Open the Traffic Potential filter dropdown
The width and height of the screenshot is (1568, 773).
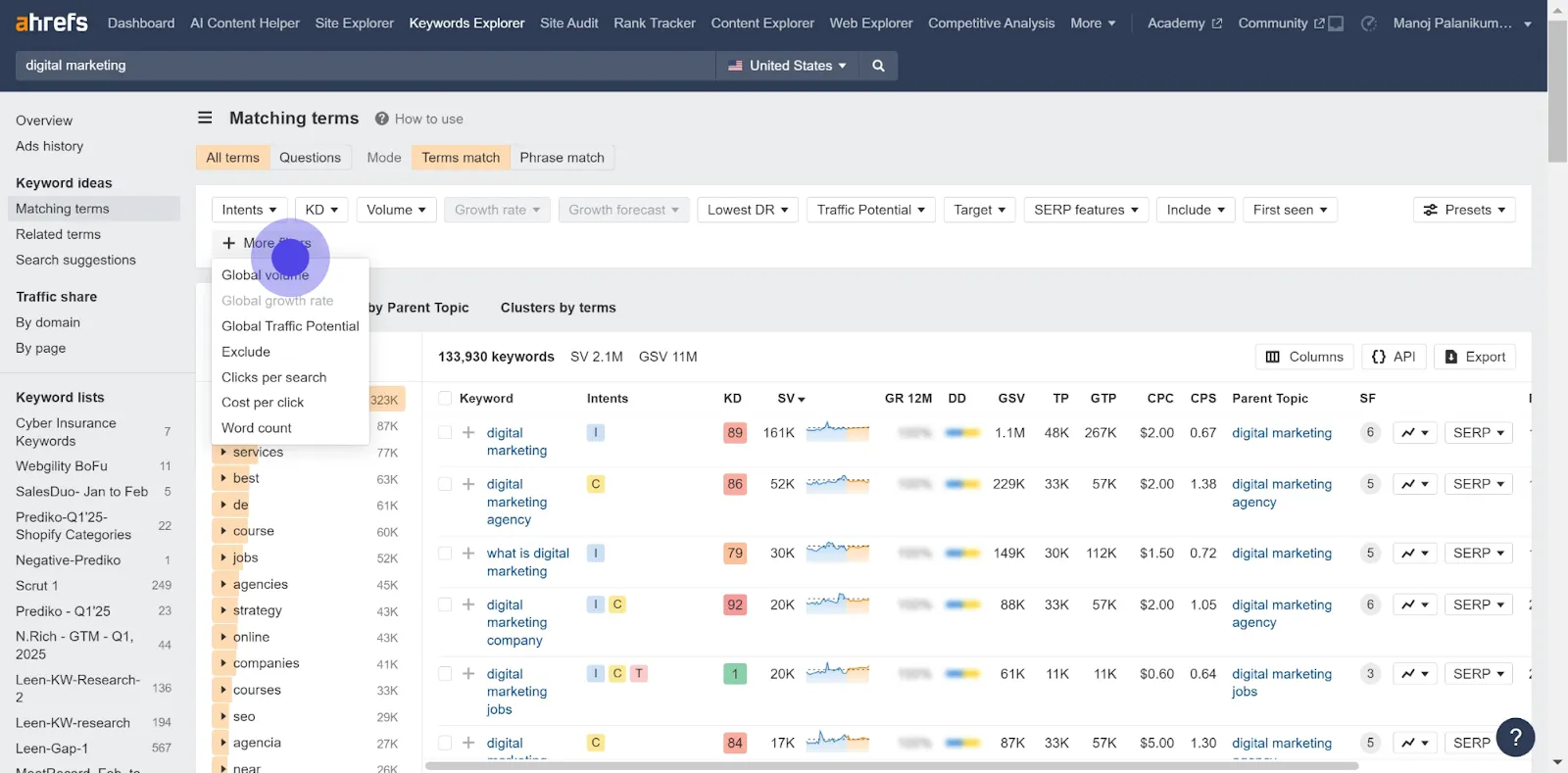(x=870, y=210)
